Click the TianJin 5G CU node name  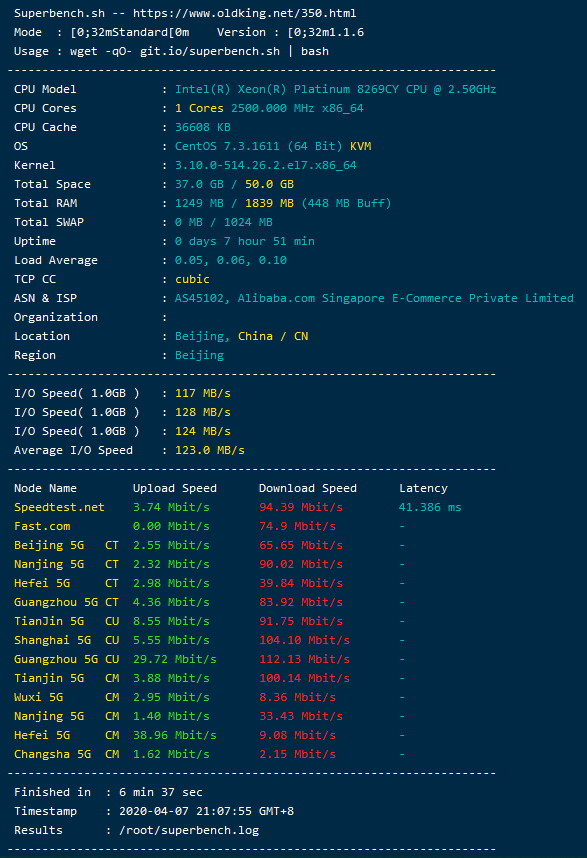click(66, 621)
